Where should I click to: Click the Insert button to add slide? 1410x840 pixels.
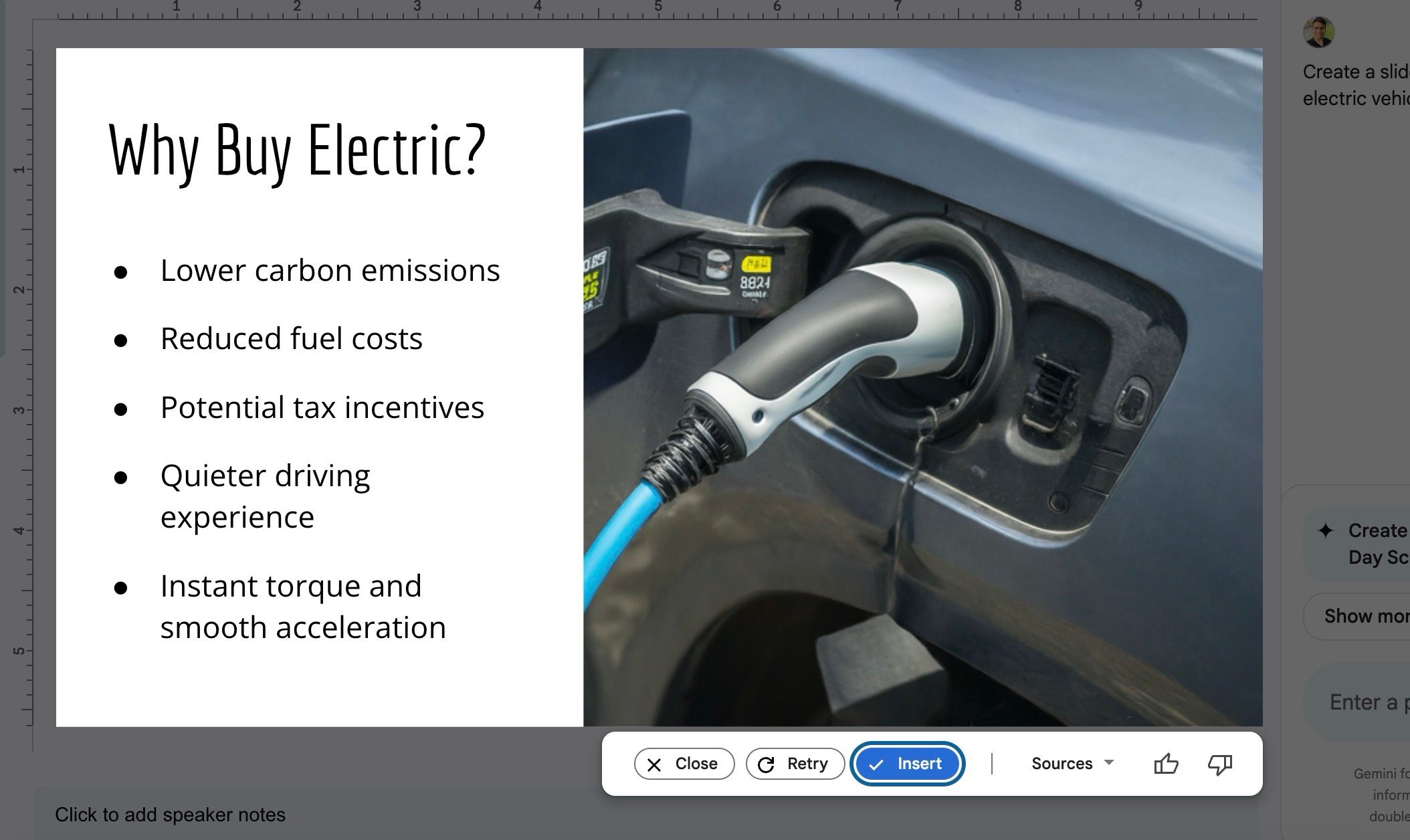[x=905, y=763]
